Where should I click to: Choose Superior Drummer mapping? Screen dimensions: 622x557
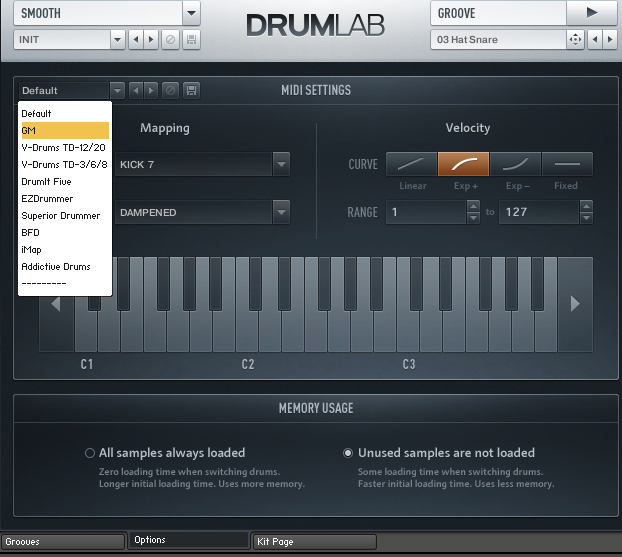pos(65,216)
